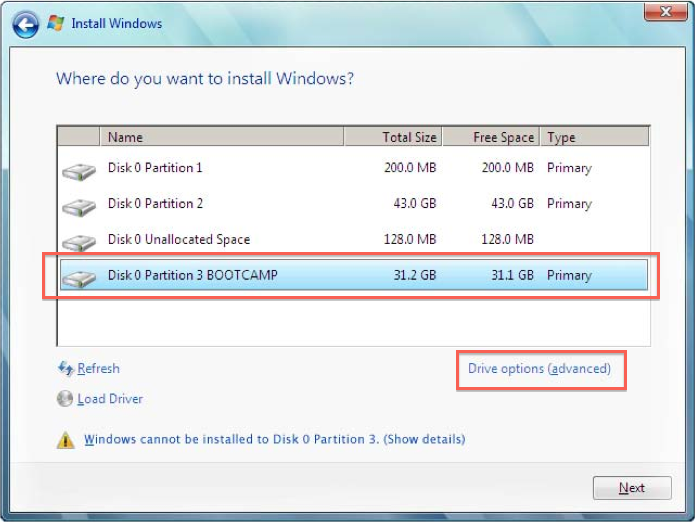This screenshot has width=698, height=525.
Task: Sort the list by Free Space column
Action: coord(491,137)
